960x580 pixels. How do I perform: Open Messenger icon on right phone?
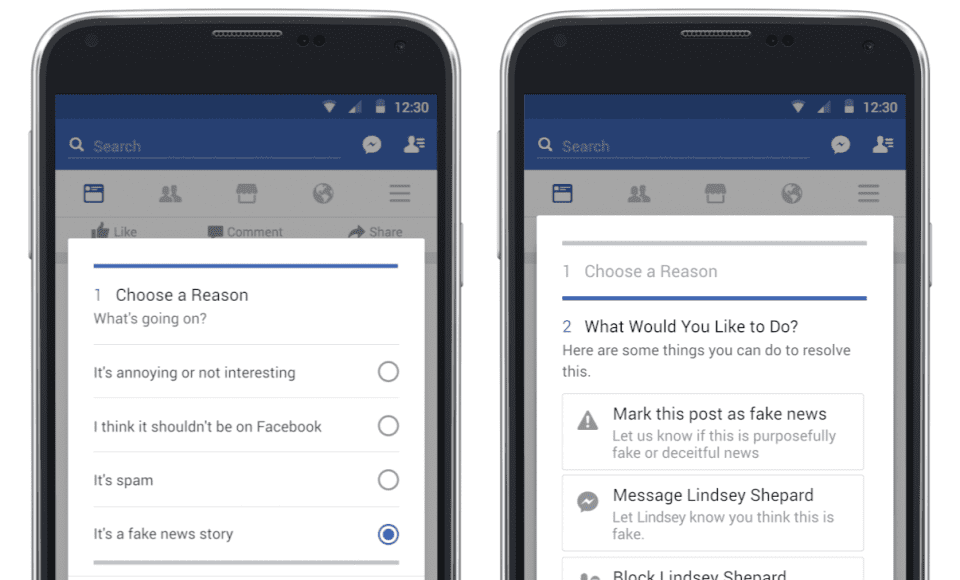pyautogui.click(x=841, y=145)
